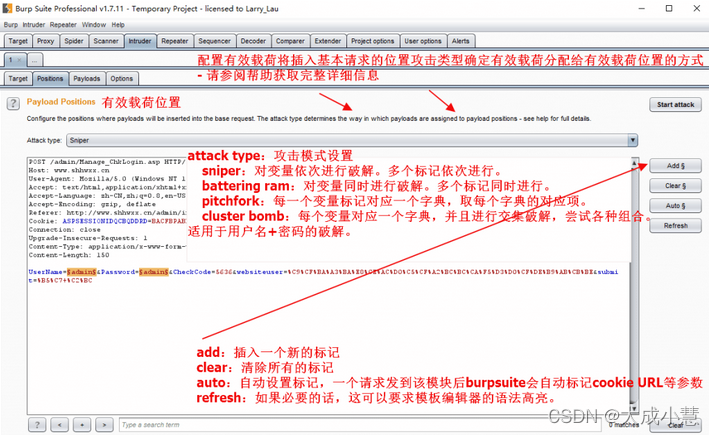The width and height of the screenshot is (715, 435).
Task: Open the Payloads sub-tab
Action: click(87, 78)
